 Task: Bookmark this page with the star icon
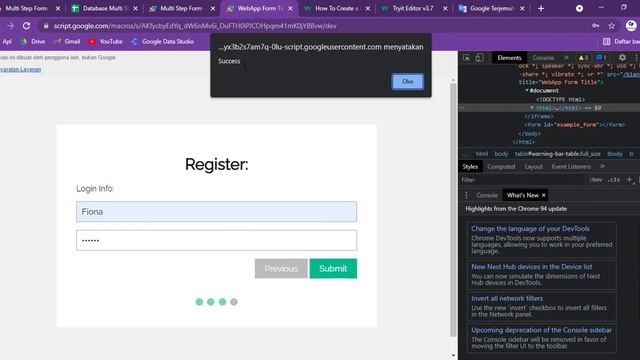(x=611, y=26)
